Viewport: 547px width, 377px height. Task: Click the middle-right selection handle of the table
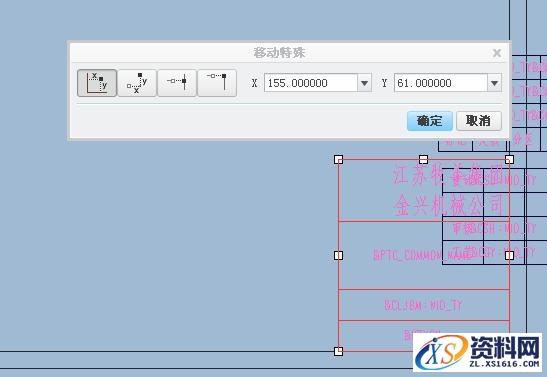tap(509, 256)
